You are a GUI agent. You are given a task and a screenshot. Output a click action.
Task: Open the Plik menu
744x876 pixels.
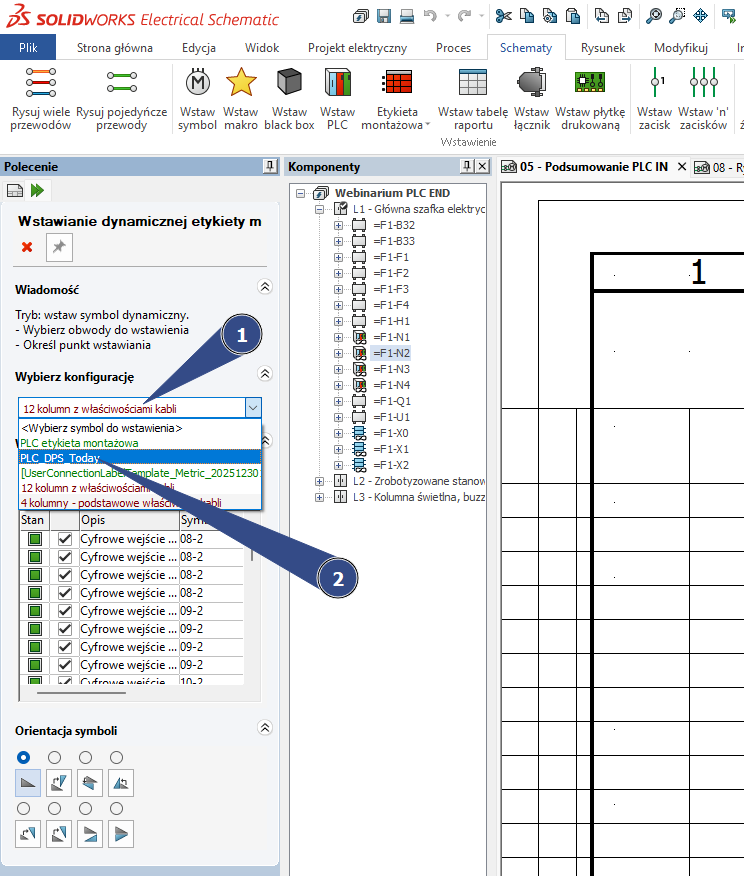click(x=28, y=48)
